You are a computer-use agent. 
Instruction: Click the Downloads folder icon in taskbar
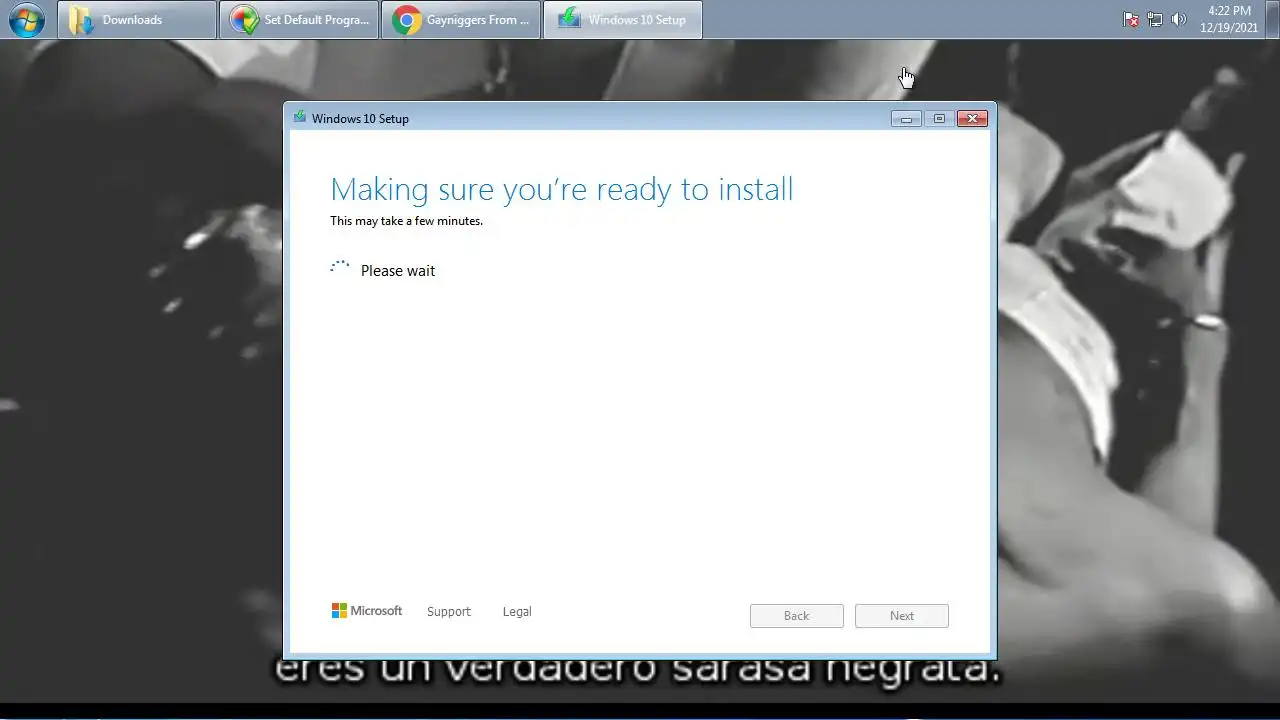coord(81,20)
